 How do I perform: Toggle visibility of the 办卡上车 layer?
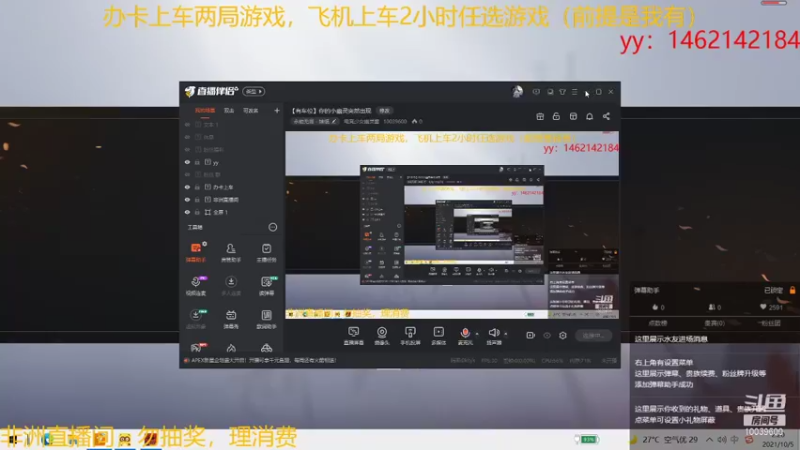point(187,187)
